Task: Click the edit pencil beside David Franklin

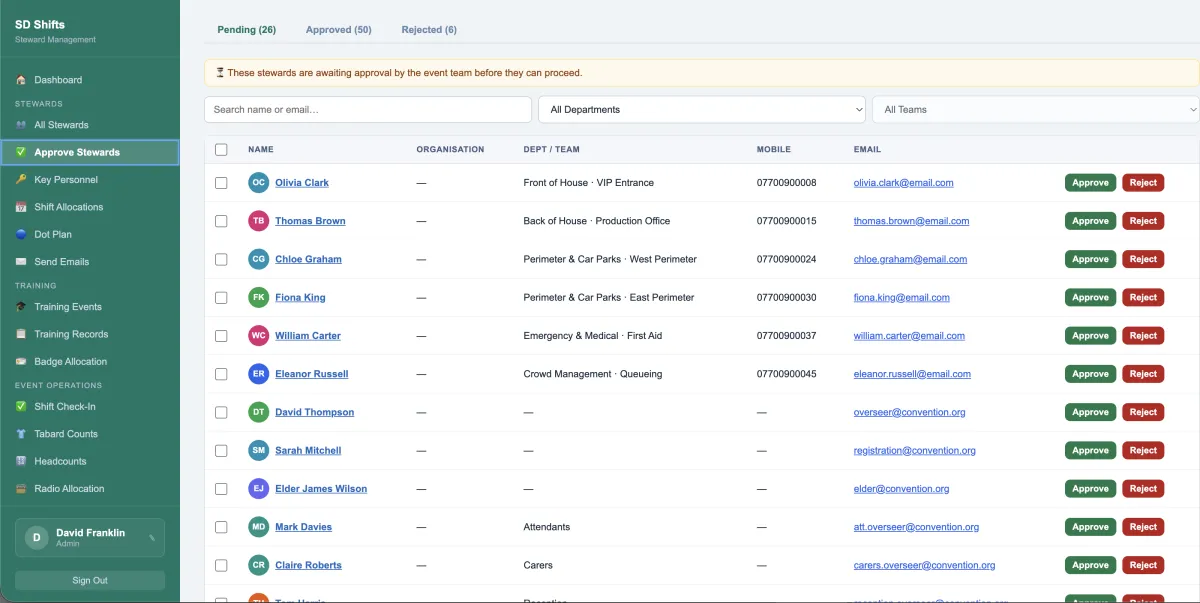Action: [x=152, y=537]
